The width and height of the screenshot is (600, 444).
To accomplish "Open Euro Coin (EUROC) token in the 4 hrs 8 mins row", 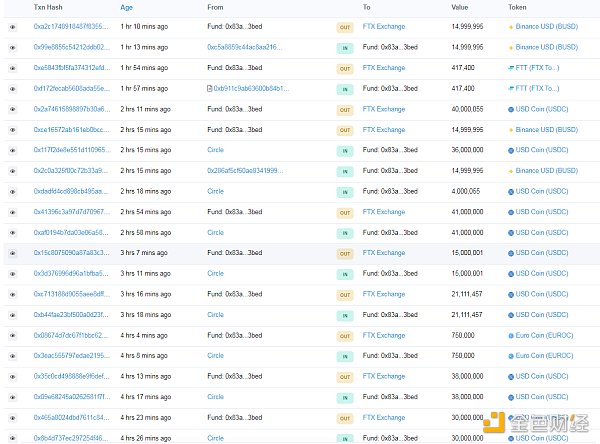I will coord(544,355).
